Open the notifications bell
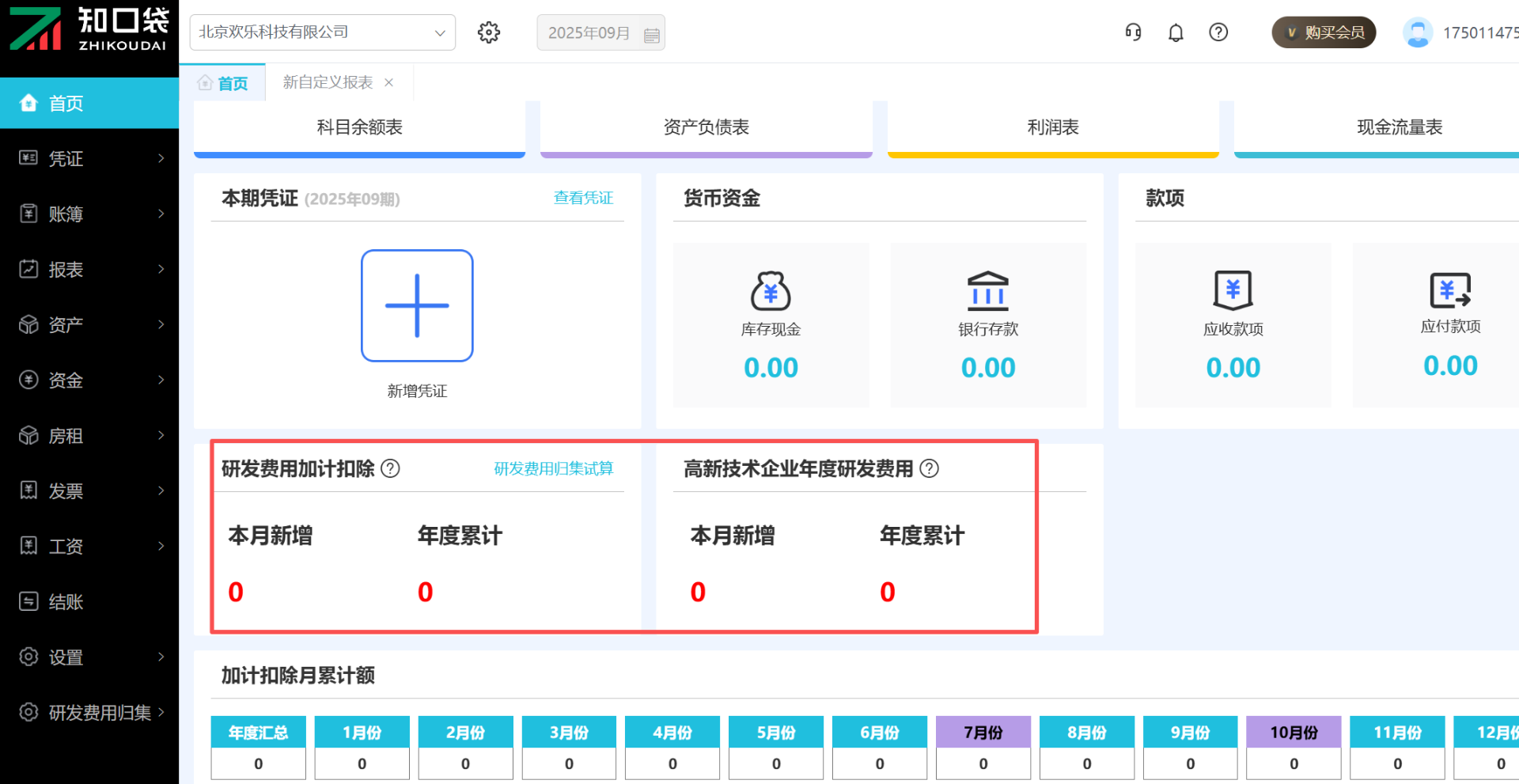 1176,32
